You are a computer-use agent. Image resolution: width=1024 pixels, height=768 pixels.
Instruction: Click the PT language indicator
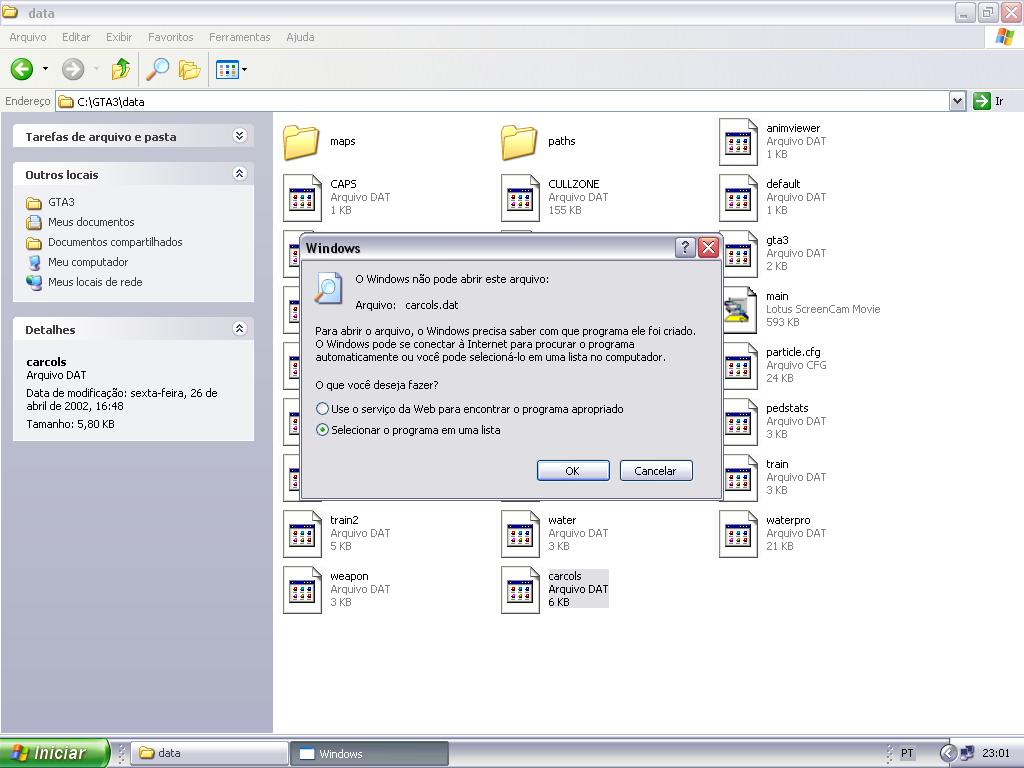click(907, 753)
